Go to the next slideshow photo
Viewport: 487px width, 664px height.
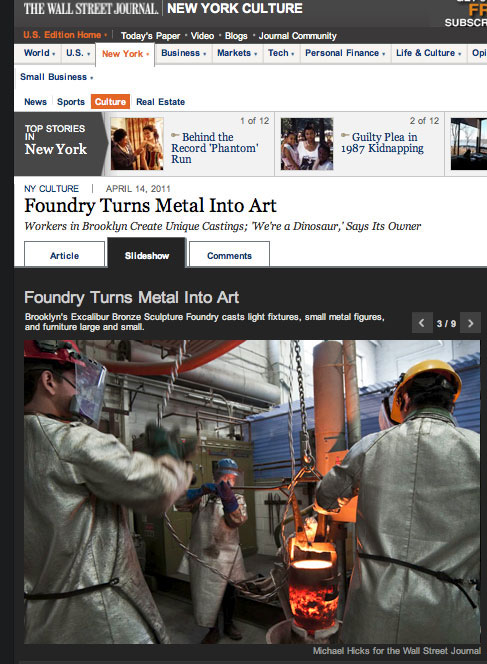(470, 323)
